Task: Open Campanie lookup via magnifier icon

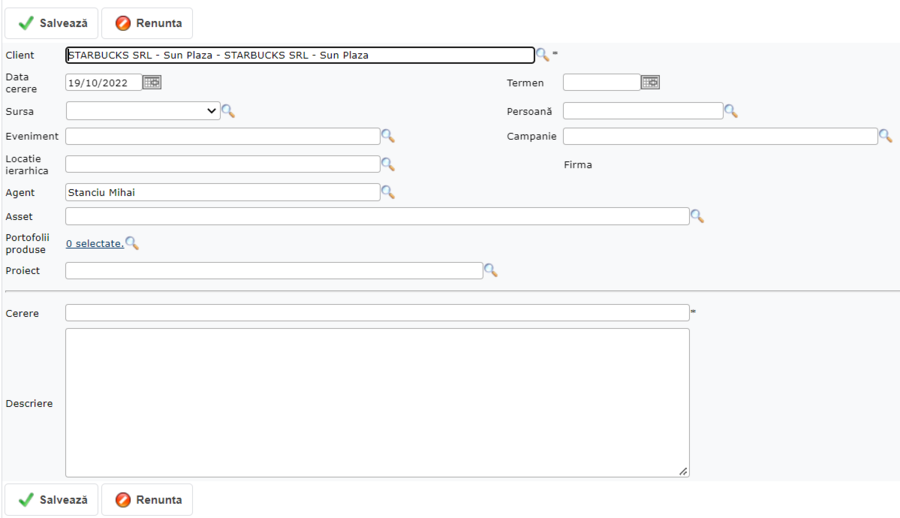Action: (885, 136)
